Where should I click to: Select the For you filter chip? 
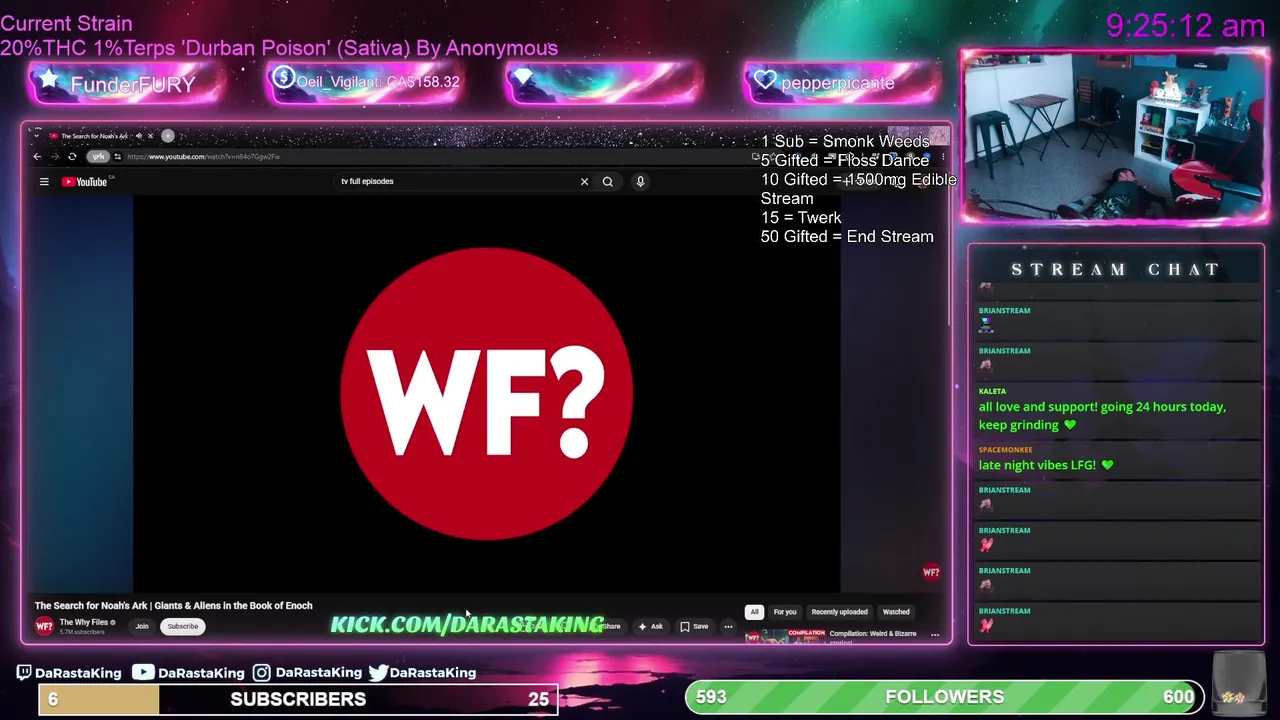pos(785,612)
